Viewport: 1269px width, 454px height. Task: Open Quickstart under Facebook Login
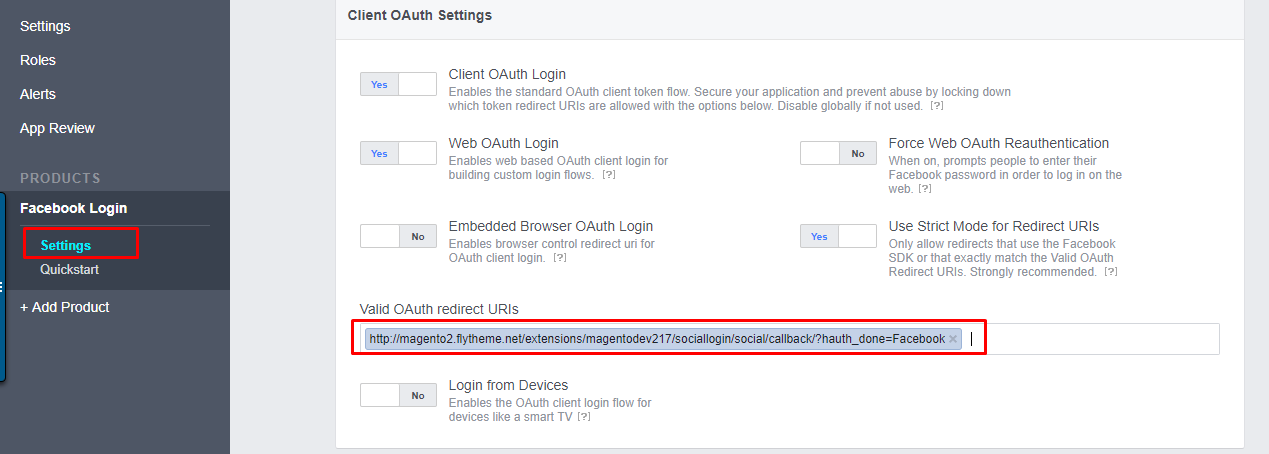69,269
